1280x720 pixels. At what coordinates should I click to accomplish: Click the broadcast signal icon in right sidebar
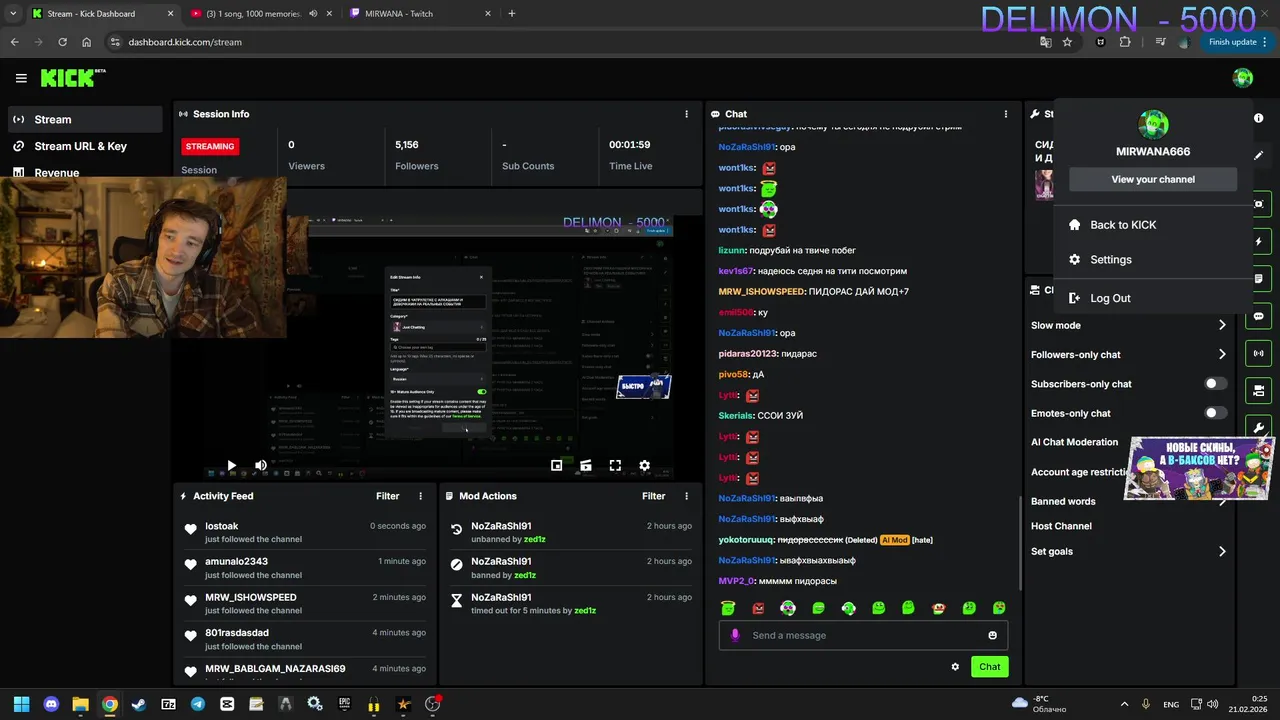point(1258,353)
